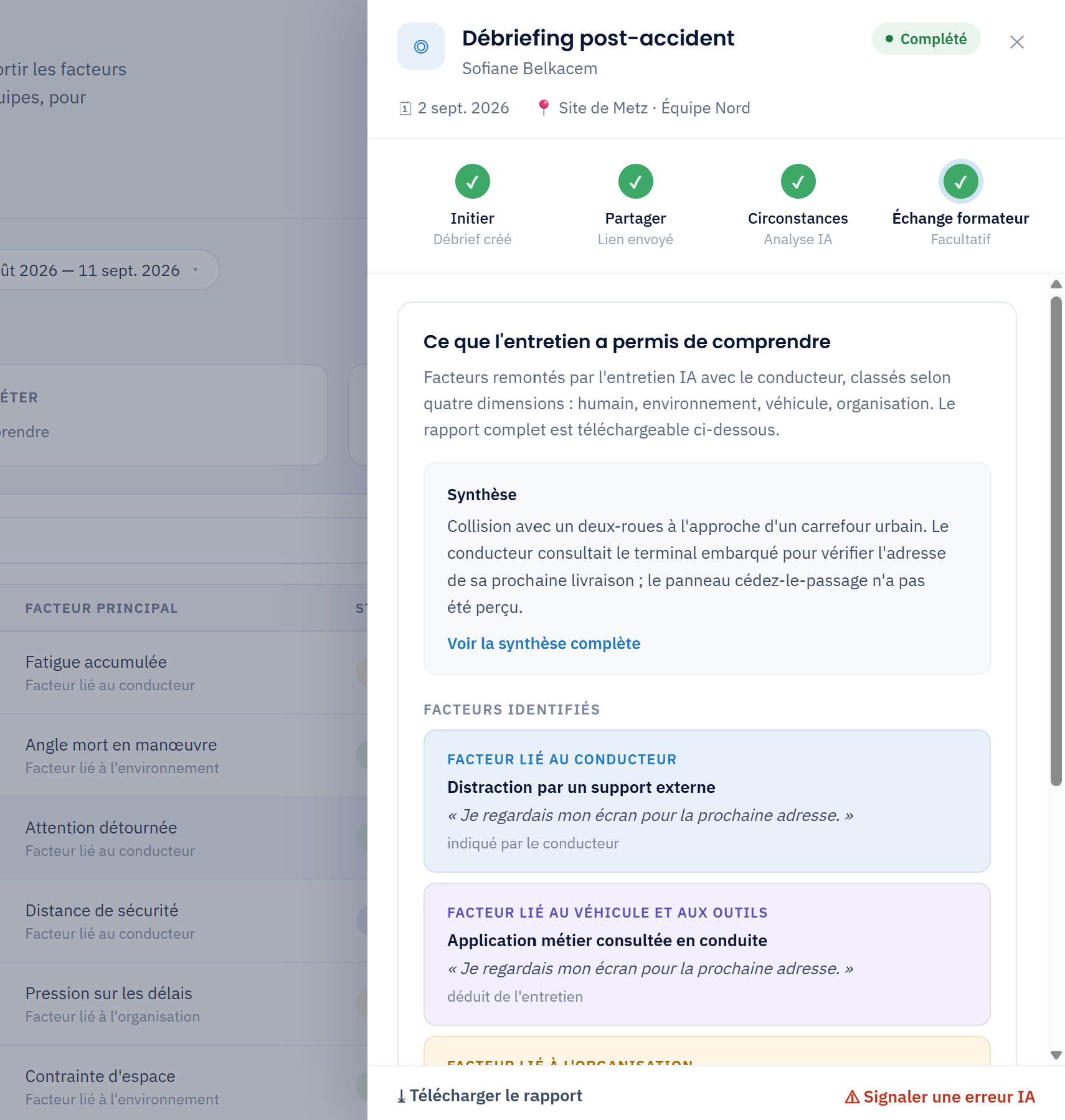Open the Échange formateur step label
Image resolution: width=1065 pixels, height=1120 pixels.
coord(960,219)
